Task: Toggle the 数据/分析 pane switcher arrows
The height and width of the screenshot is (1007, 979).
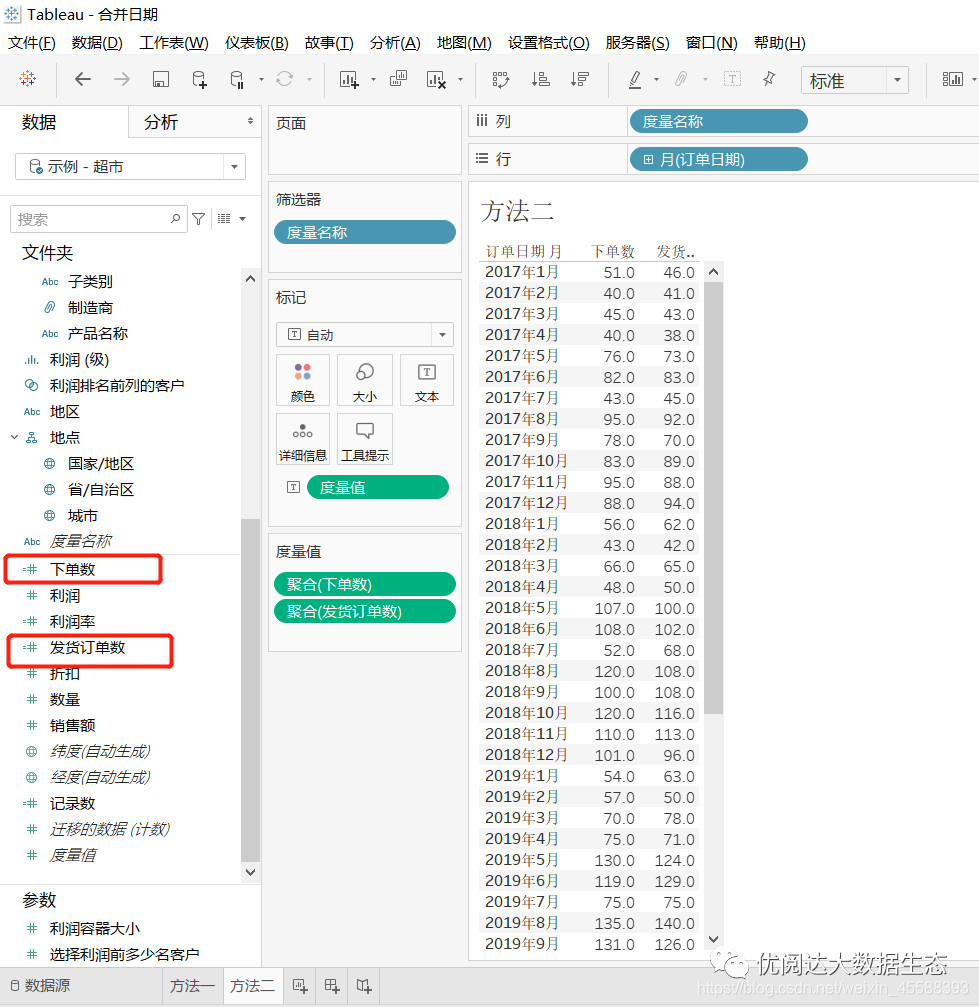Action: [250, 121]
